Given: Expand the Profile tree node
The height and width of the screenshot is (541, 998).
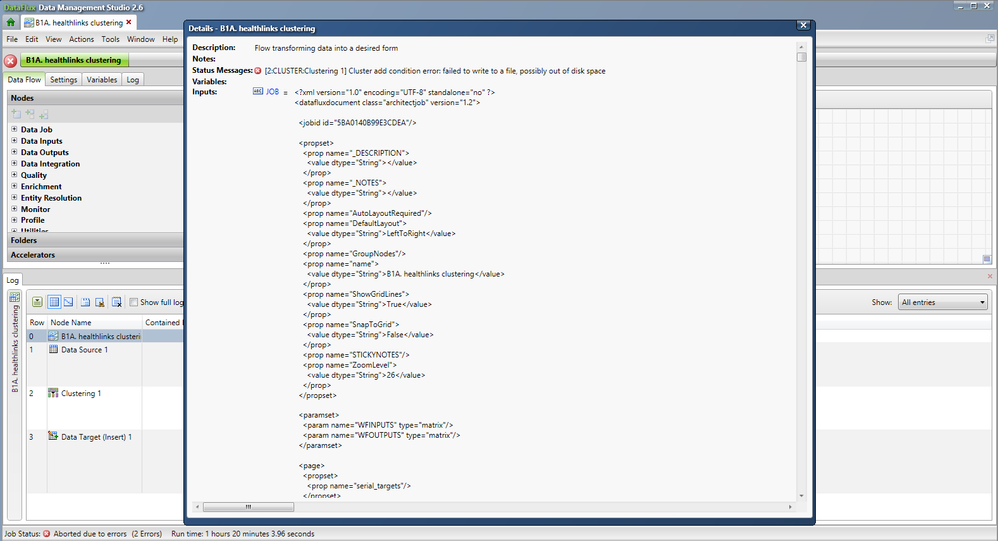Looking at the screenshot, I should (14, 220).
